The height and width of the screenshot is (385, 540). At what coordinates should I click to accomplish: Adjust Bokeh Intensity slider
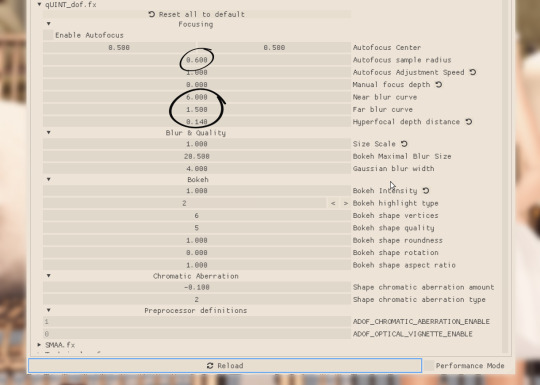(x=197, y=191)
